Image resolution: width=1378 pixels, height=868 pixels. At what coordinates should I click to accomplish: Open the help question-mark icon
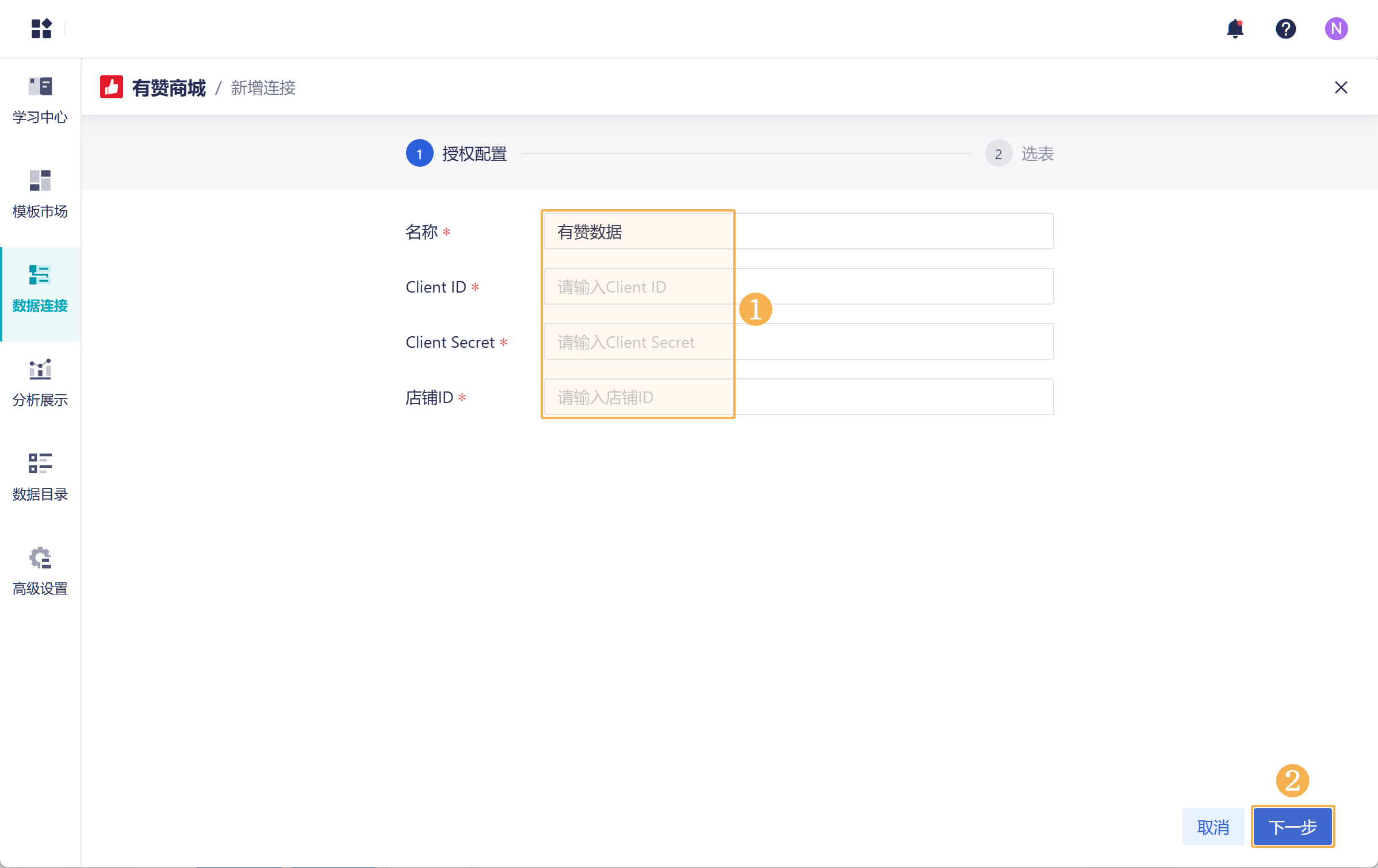(x=1286, y=29)
